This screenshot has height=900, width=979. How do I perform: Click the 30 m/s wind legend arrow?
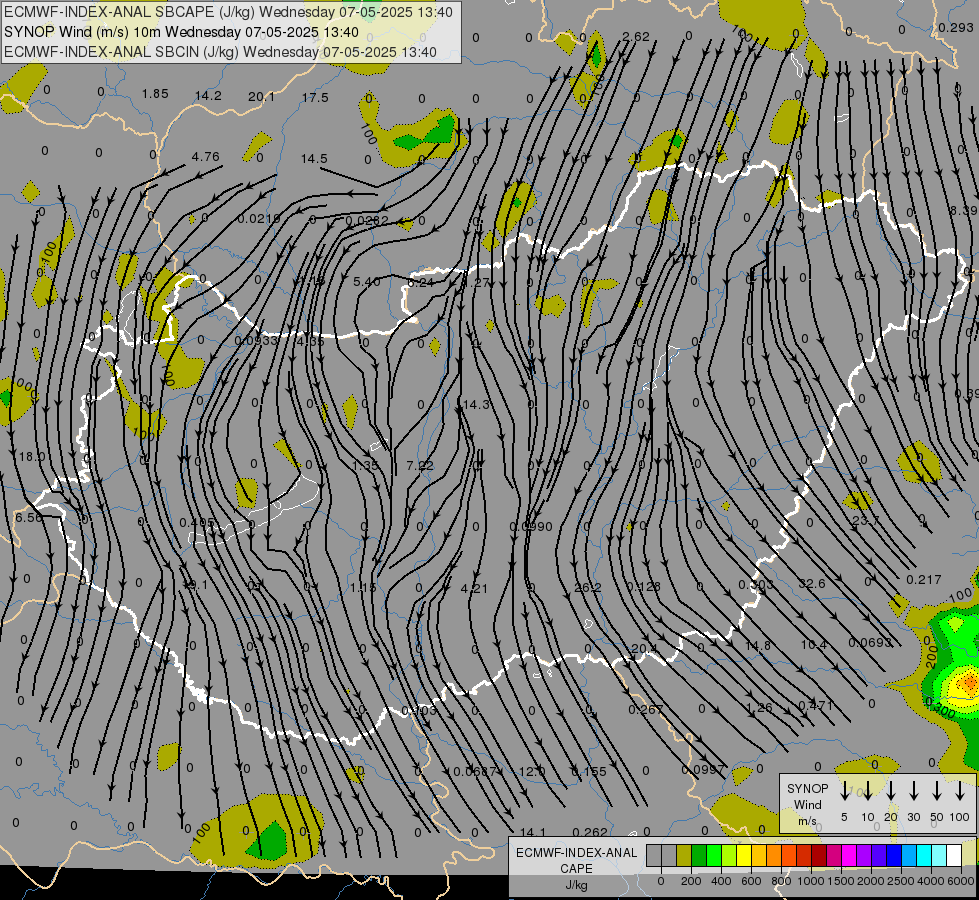[x=913, y=791]
